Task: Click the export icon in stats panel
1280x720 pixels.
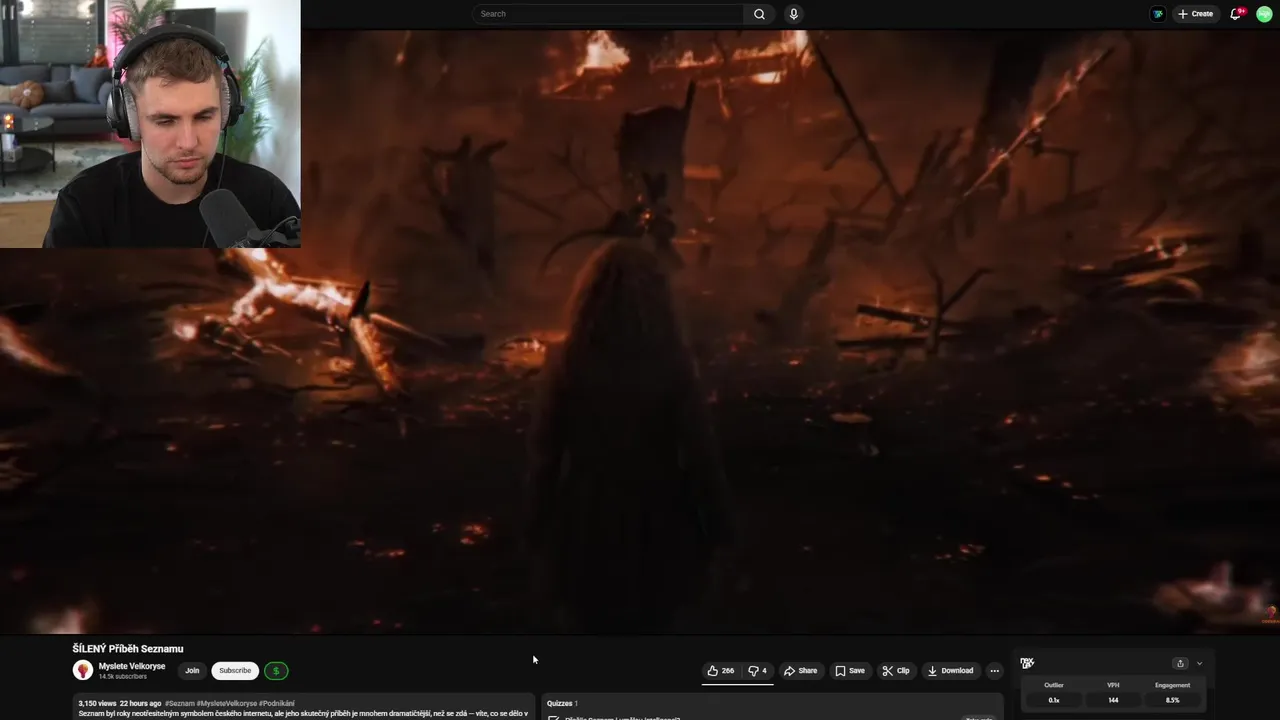Action: 1180,663
